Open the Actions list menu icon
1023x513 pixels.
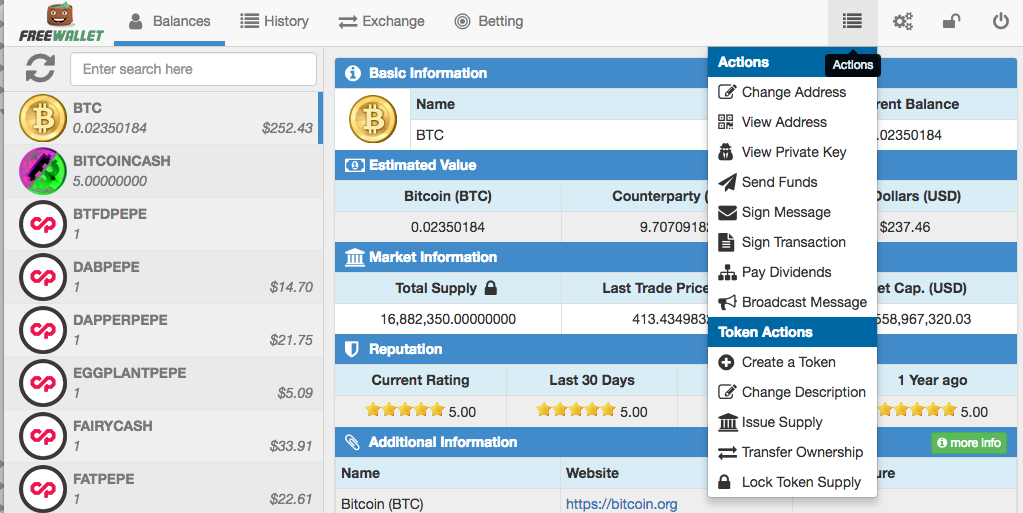pos(852,22)
